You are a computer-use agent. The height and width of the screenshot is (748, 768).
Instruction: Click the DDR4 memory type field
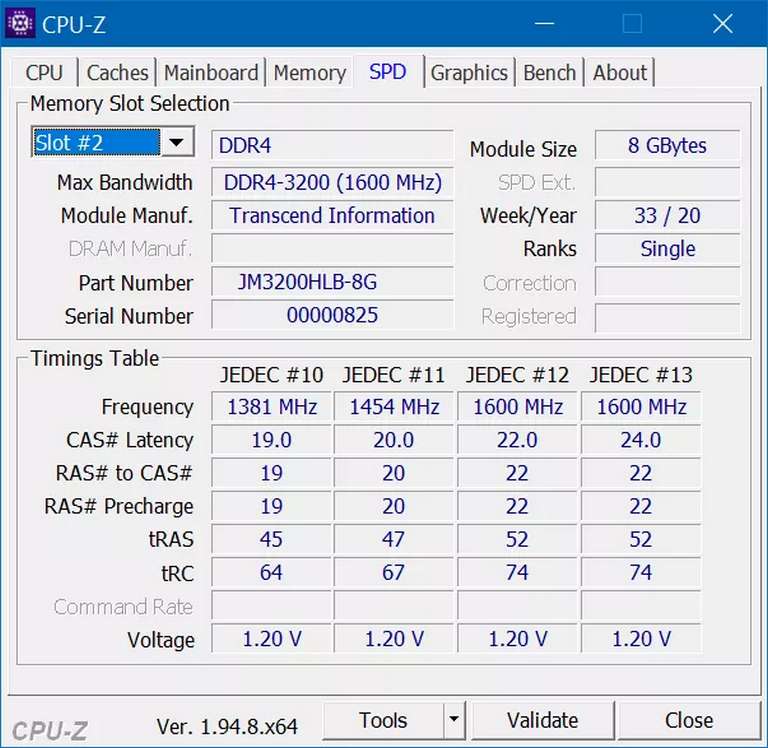point(332,145)
